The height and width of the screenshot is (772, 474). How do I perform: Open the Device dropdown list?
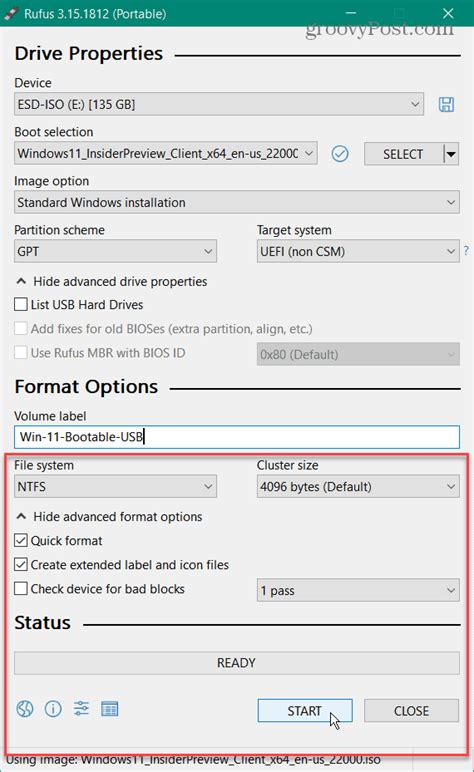pyautogui.click(x=219, y=104)
